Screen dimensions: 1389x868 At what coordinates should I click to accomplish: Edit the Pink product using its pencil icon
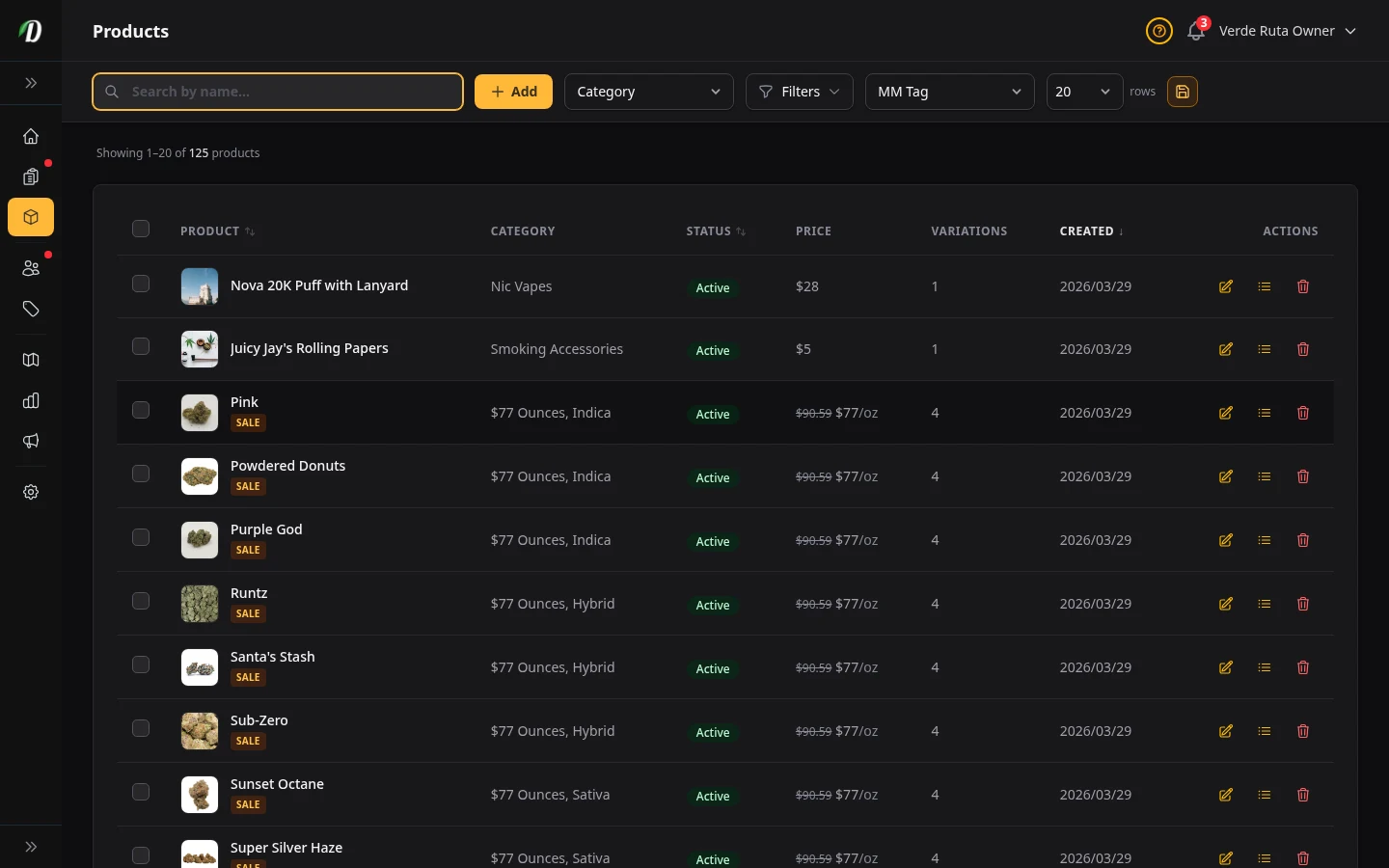point(1225,413)
